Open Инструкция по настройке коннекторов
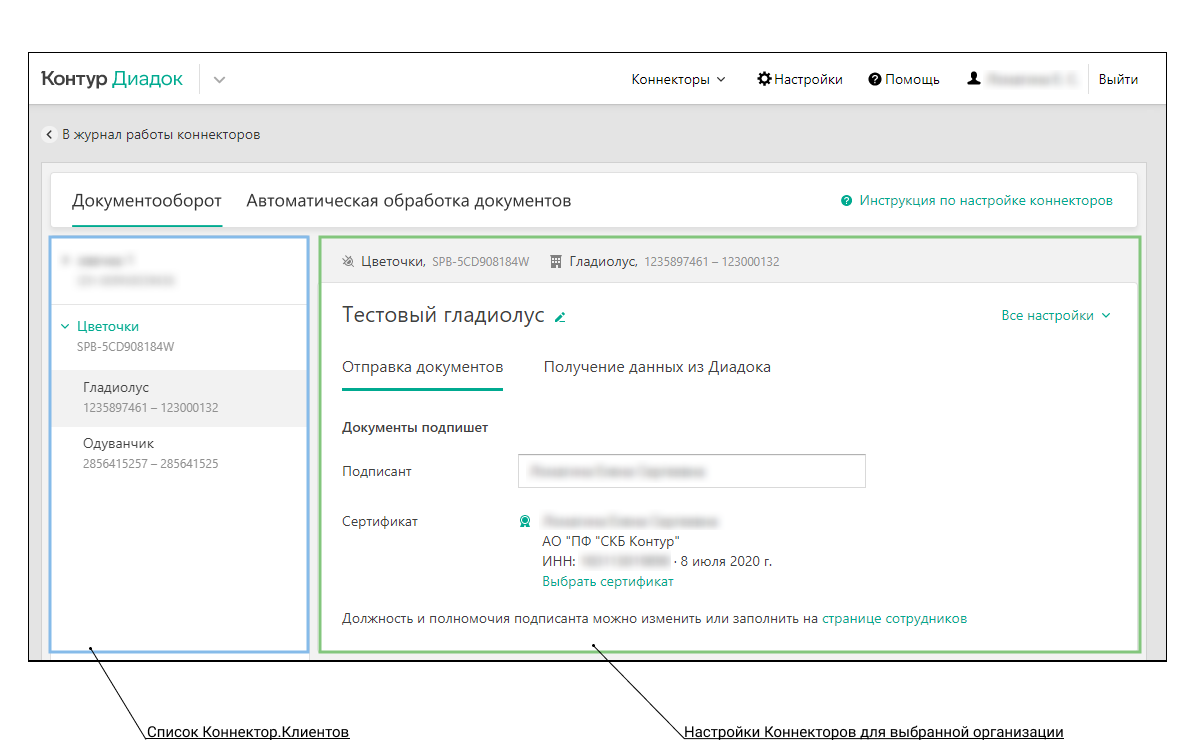Viewport: 1202px width, 751px height. point(977,200)
